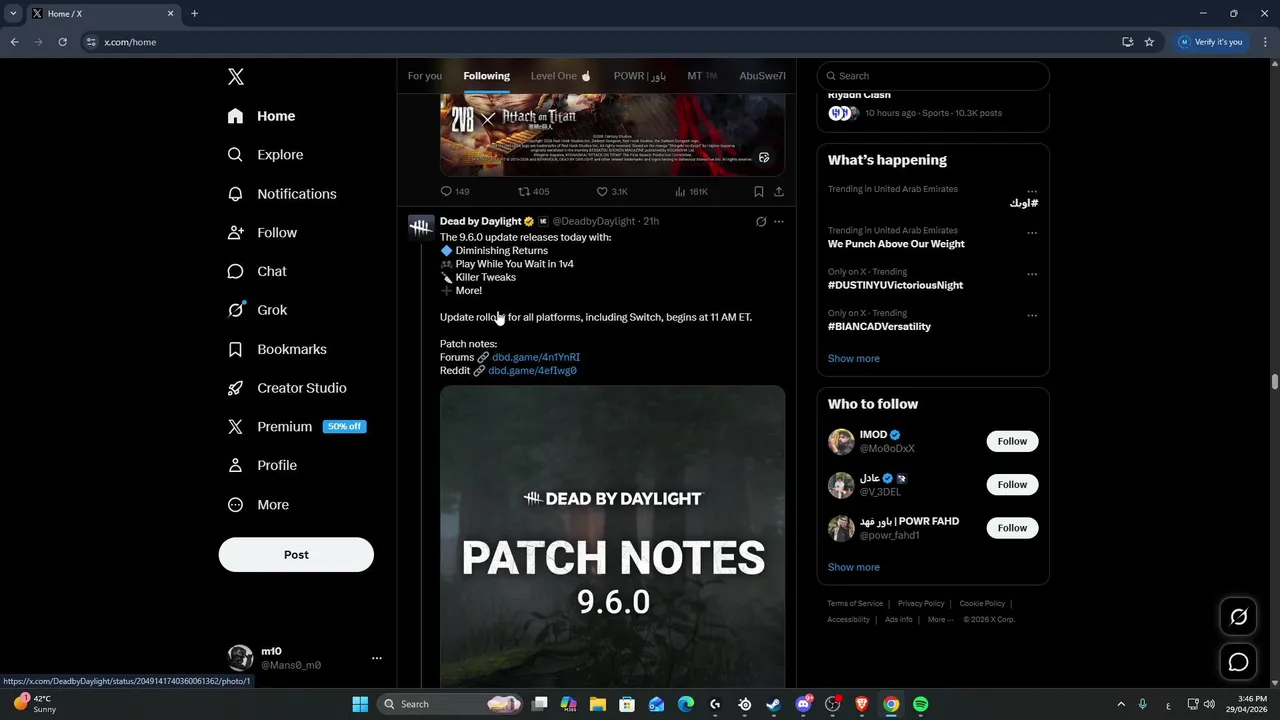Viewport: 1280px width, 720px height.
Task: Bookmark this page with star icon
Action: click(x=1149, y=42)
